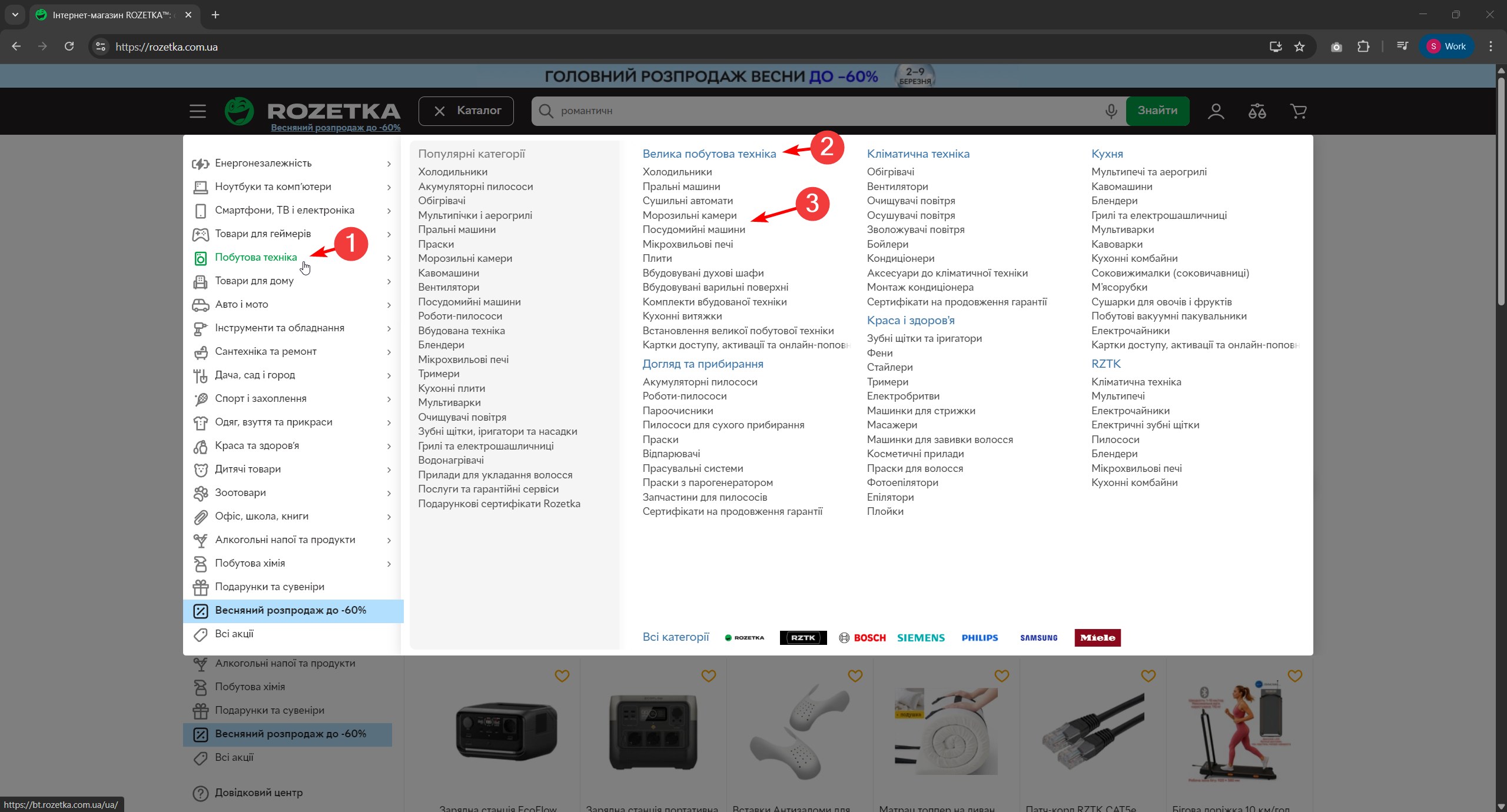Open browser extensions puzzle icon

tap(1363, 46)
